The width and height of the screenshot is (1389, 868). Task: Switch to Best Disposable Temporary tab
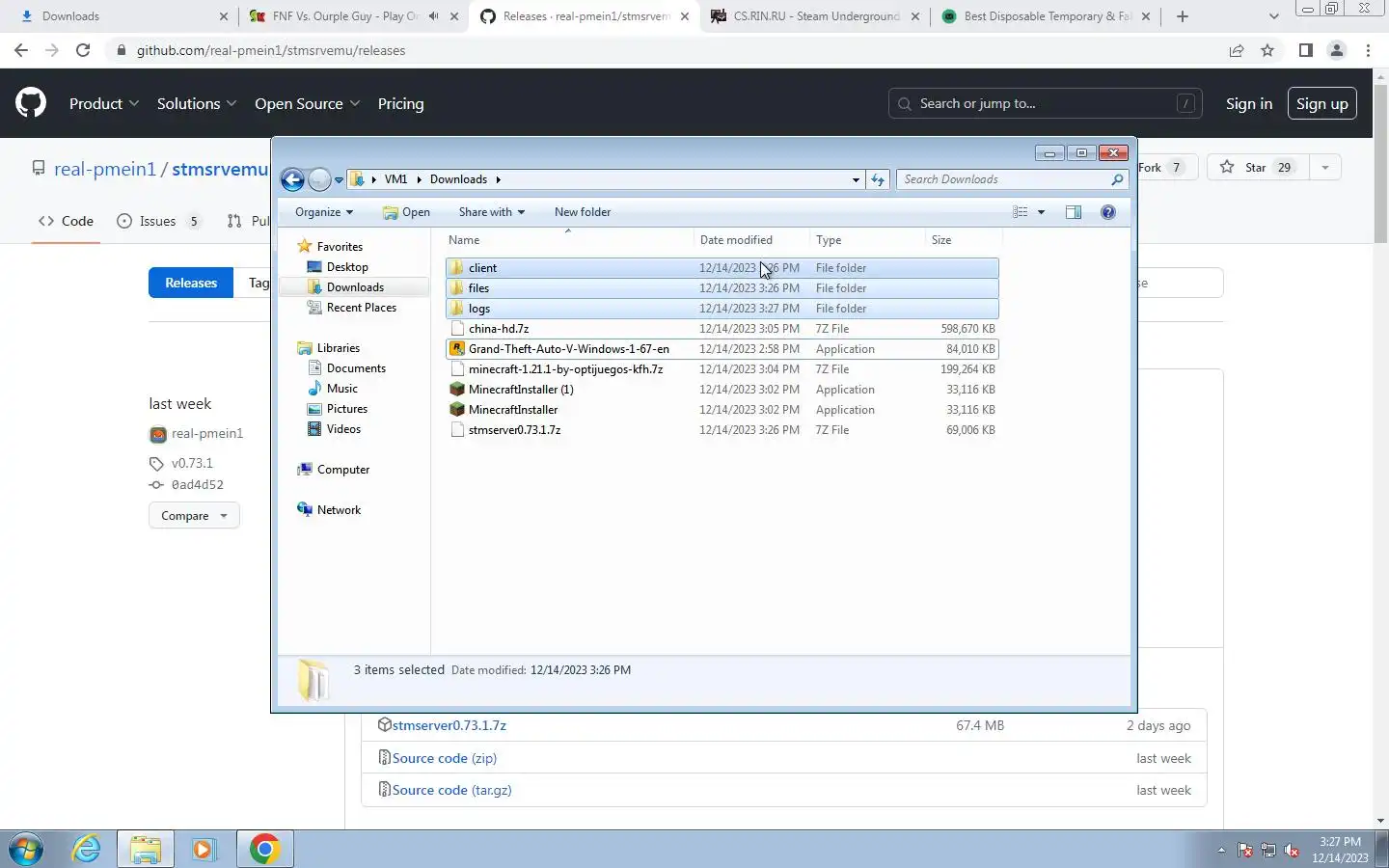[1046, 16]
